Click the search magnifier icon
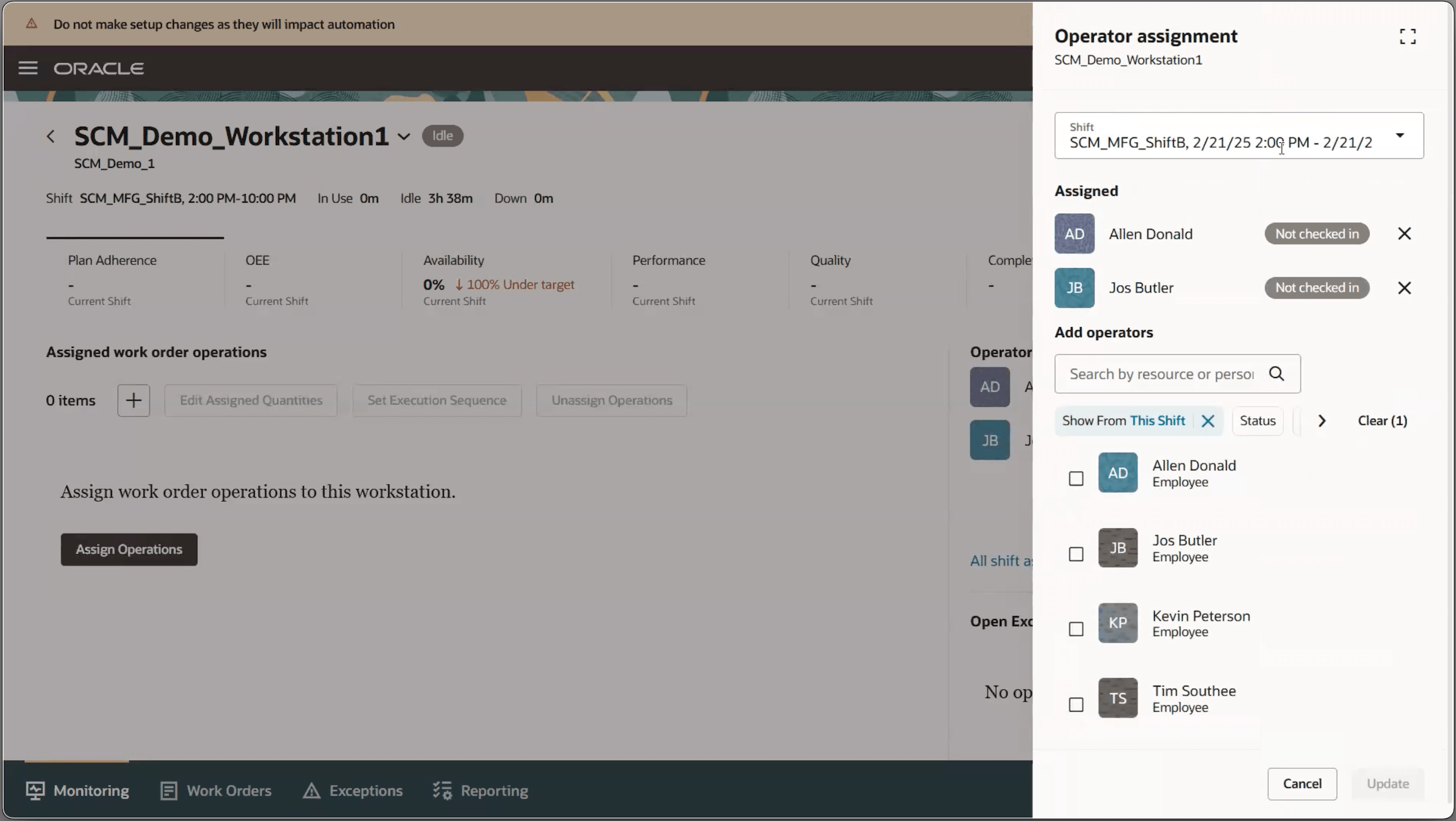 1276,374
